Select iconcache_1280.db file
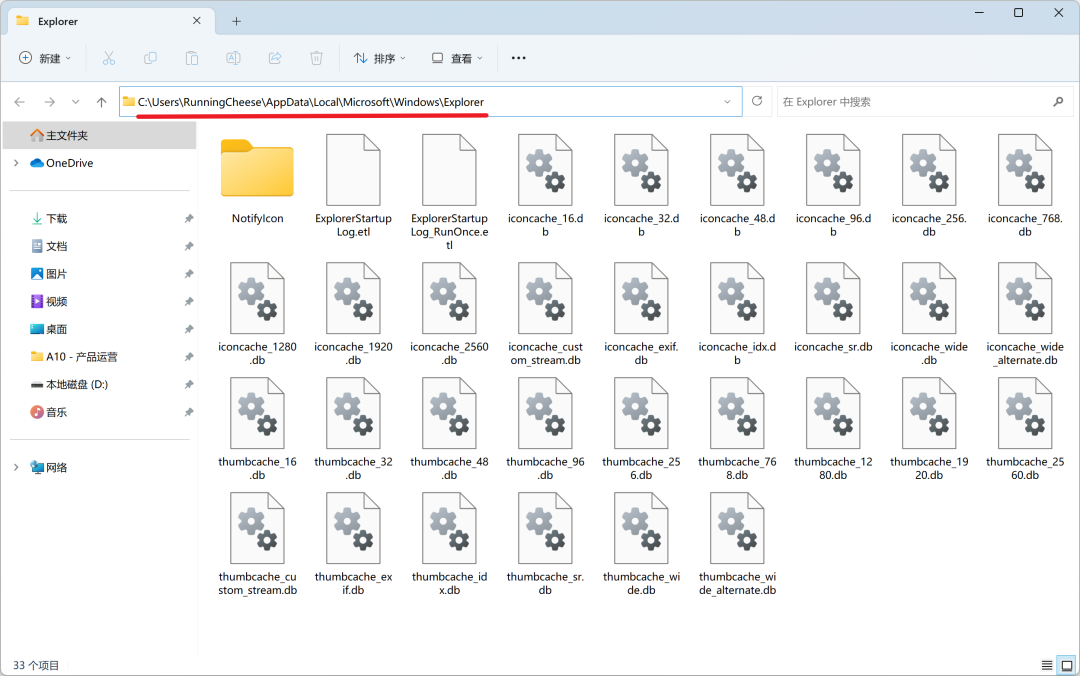Image resolution: width=1080 pixels, height=676 pixels. coord(258,314)
